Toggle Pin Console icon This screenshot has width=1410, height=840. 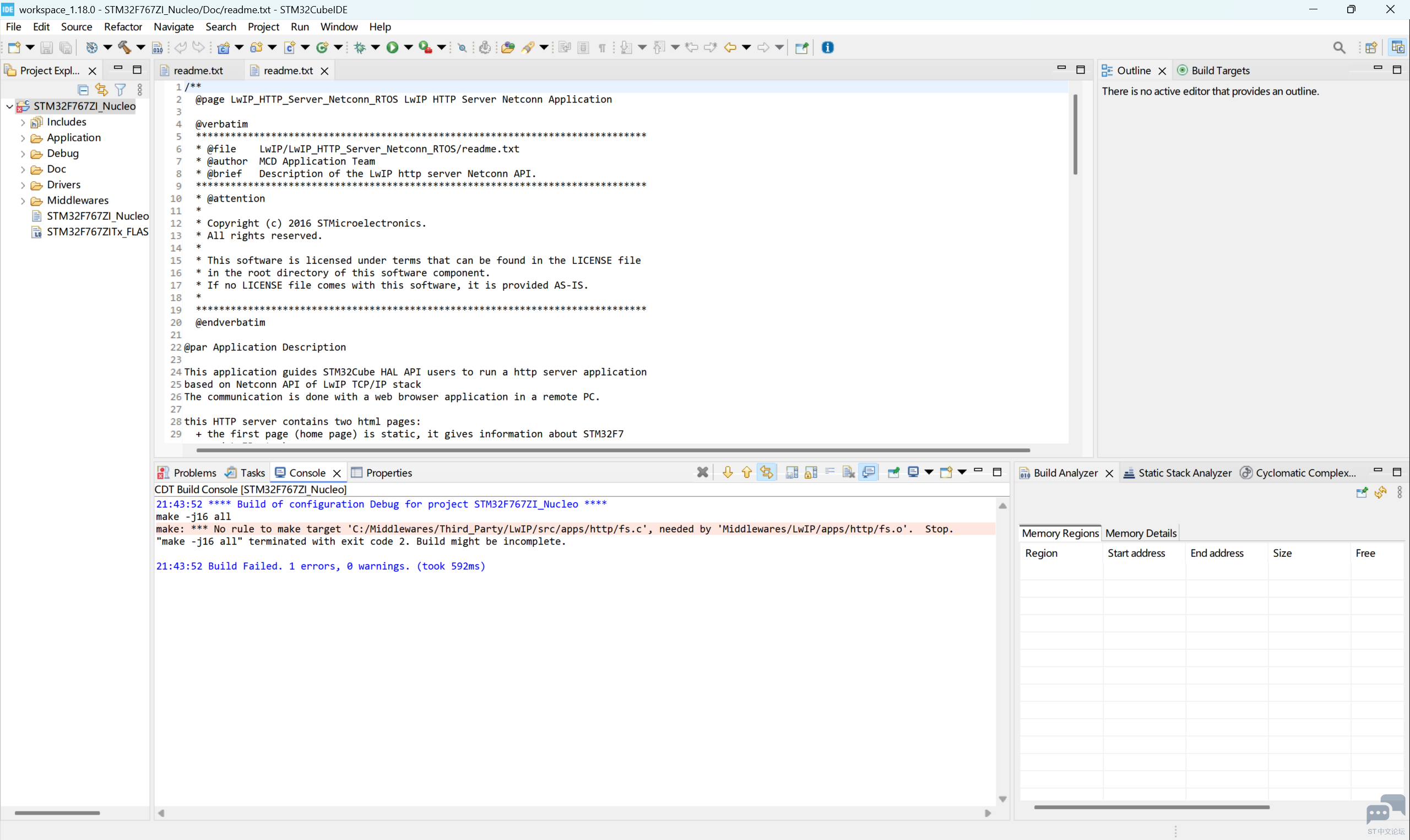894,472
